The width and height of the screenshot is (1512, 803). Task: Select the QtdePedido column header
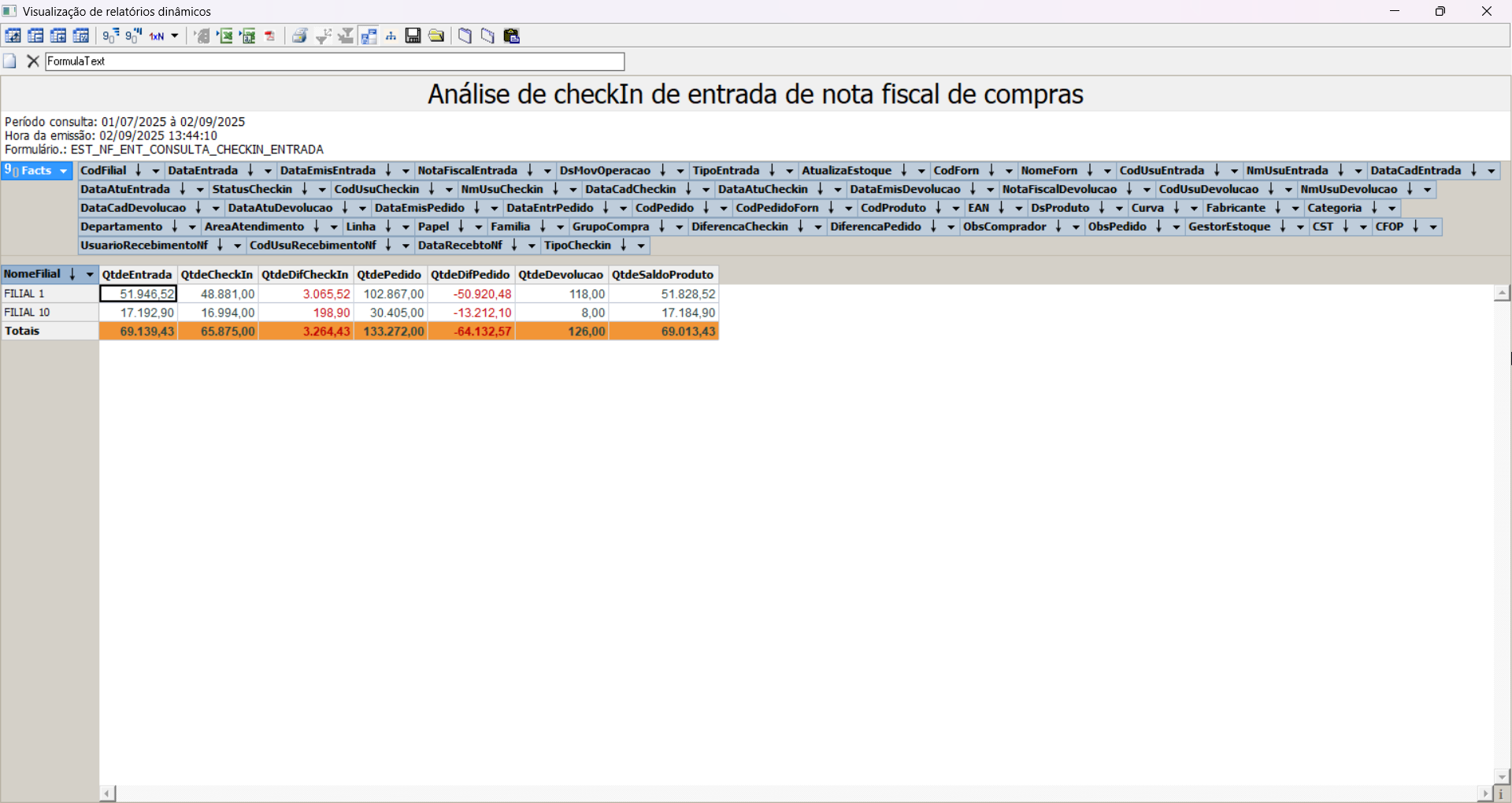(390, 275)
